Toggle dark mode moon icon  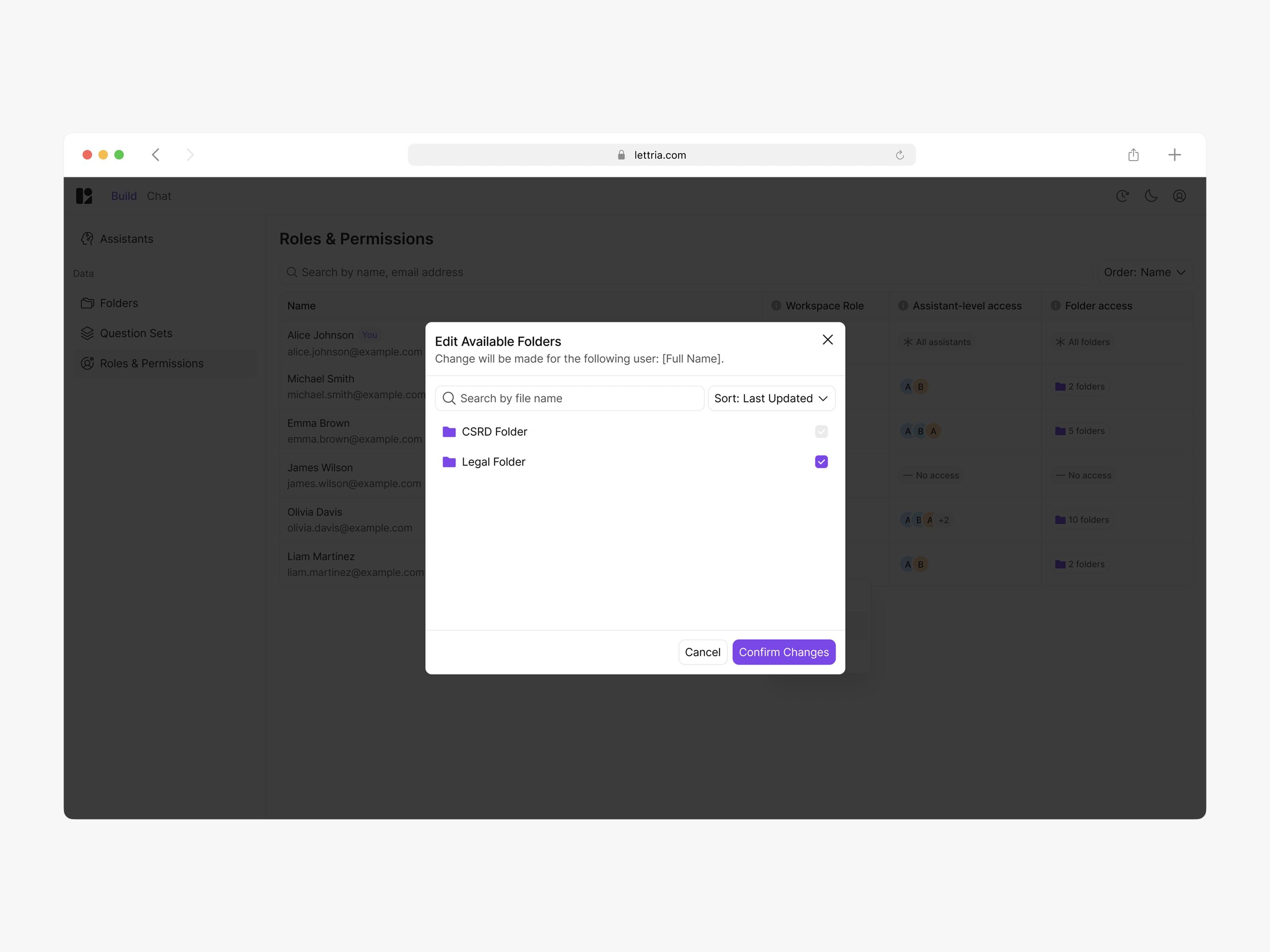[1151, 196]
